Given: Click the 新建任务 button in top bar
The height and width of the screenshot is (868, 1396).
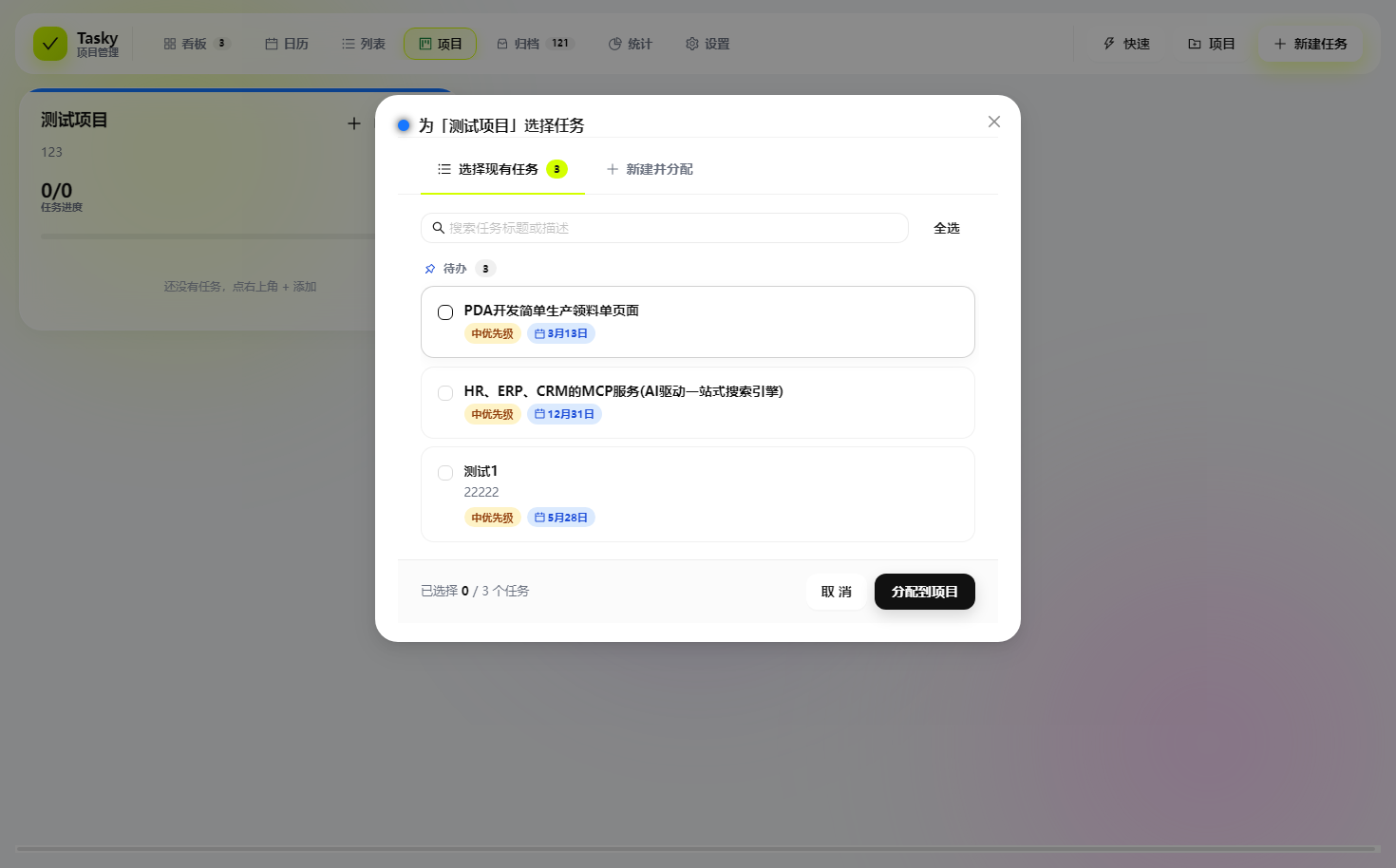Looking at the screenshot, I should coord(1311,44).
